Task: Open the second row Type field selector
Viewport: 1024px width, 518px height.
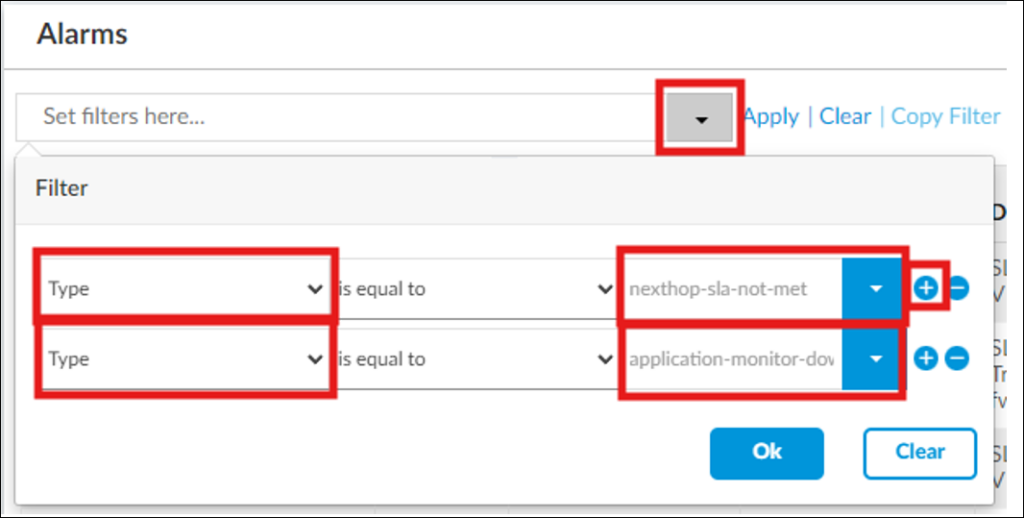Action: [185, 359]
